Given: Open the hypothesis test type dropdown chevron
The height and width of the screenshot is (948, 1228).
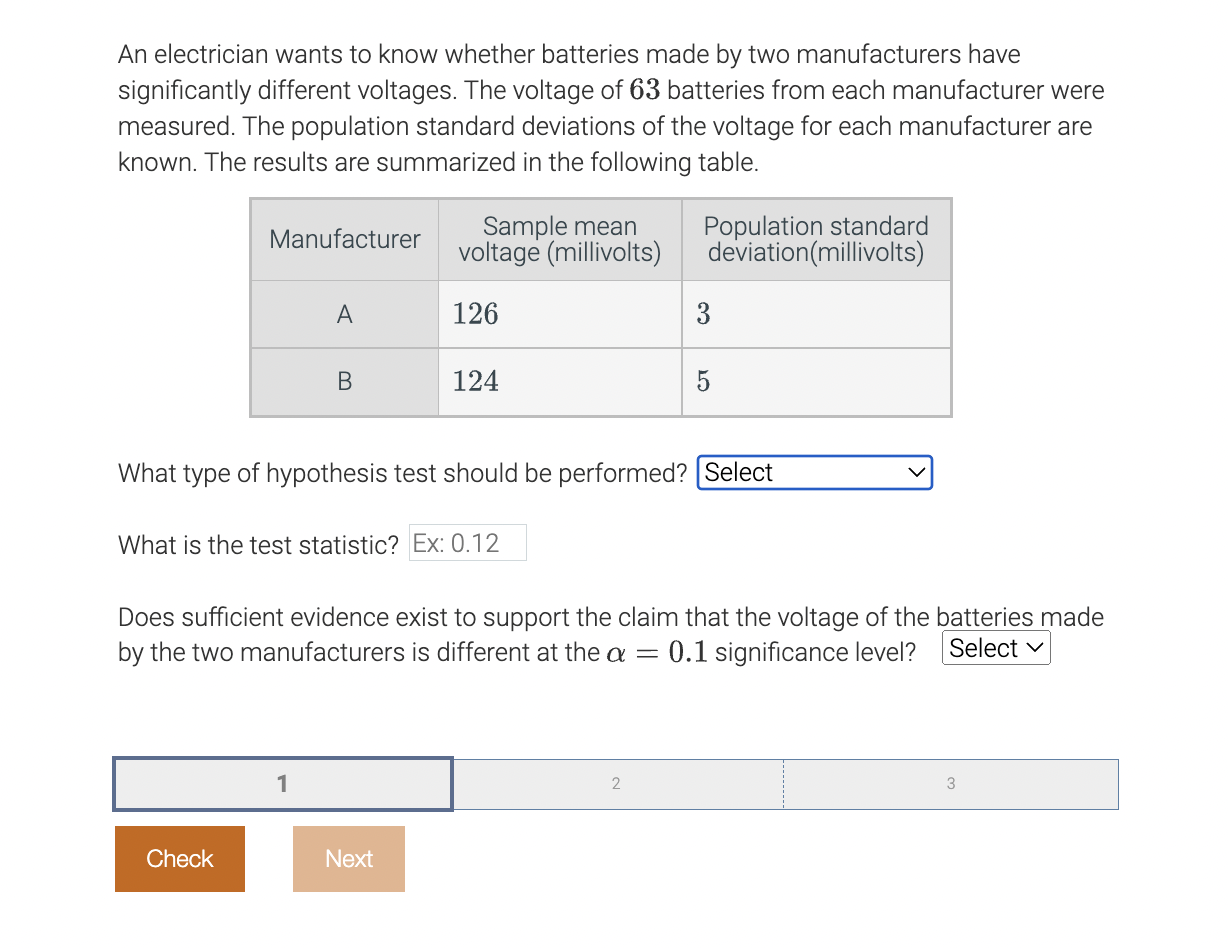Looking at the screenshot, I should (x=915, y=472).
